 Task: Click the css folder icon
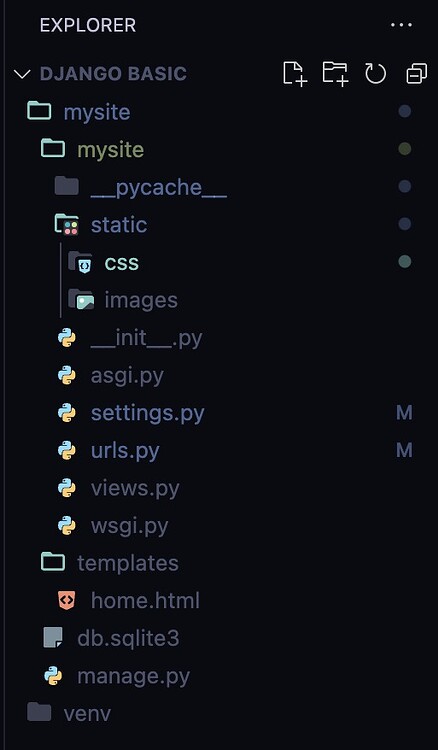tap(80, 262)
